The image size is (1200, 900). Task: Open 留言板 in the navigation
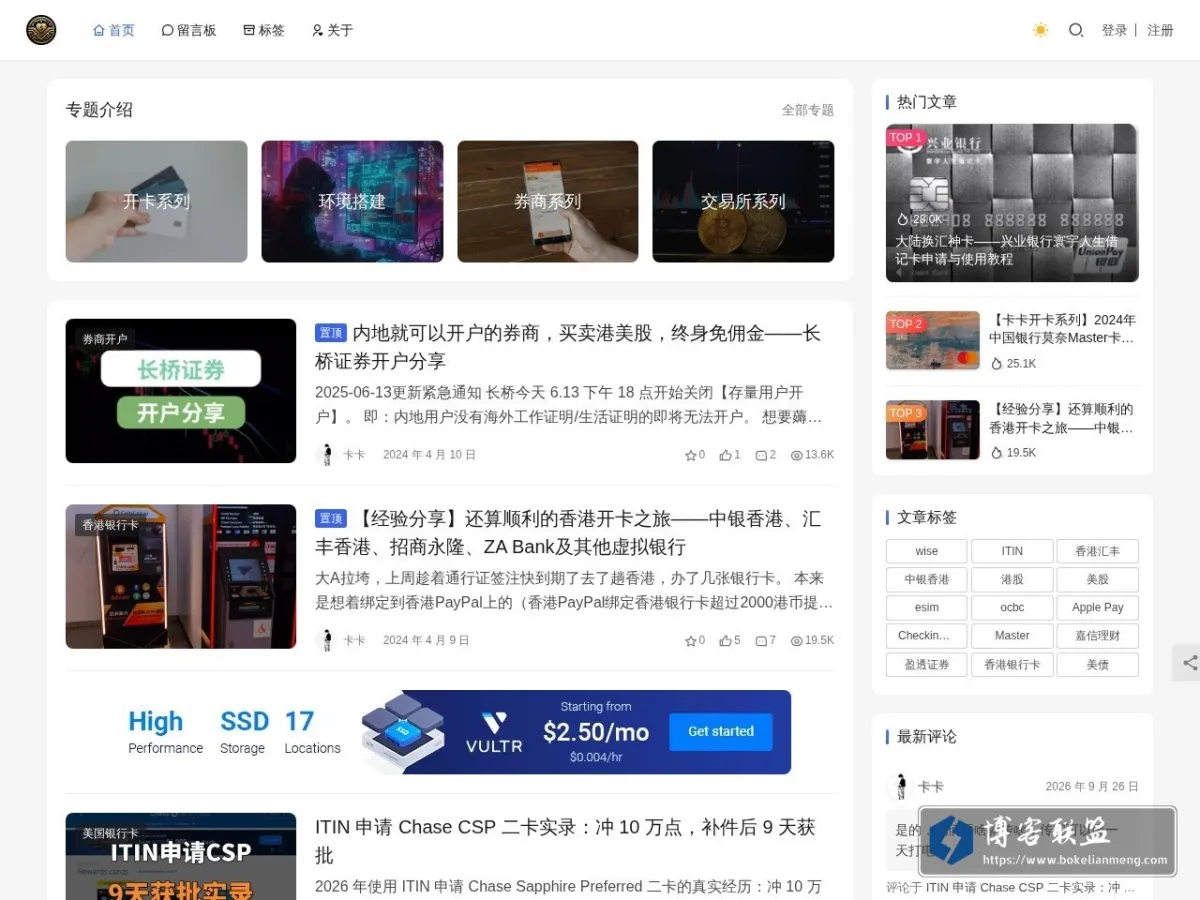coord(189,30)
